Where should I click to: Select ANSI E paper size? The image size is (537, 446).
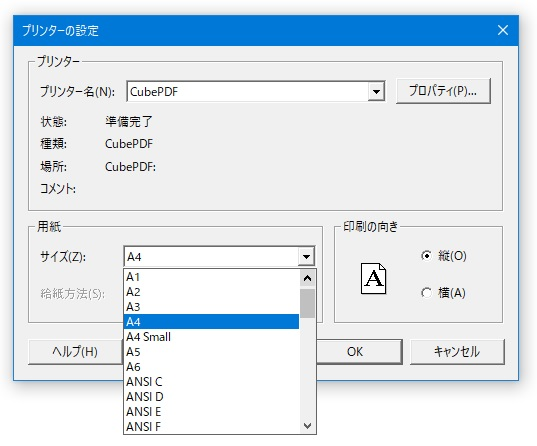[x=211, y=411]
